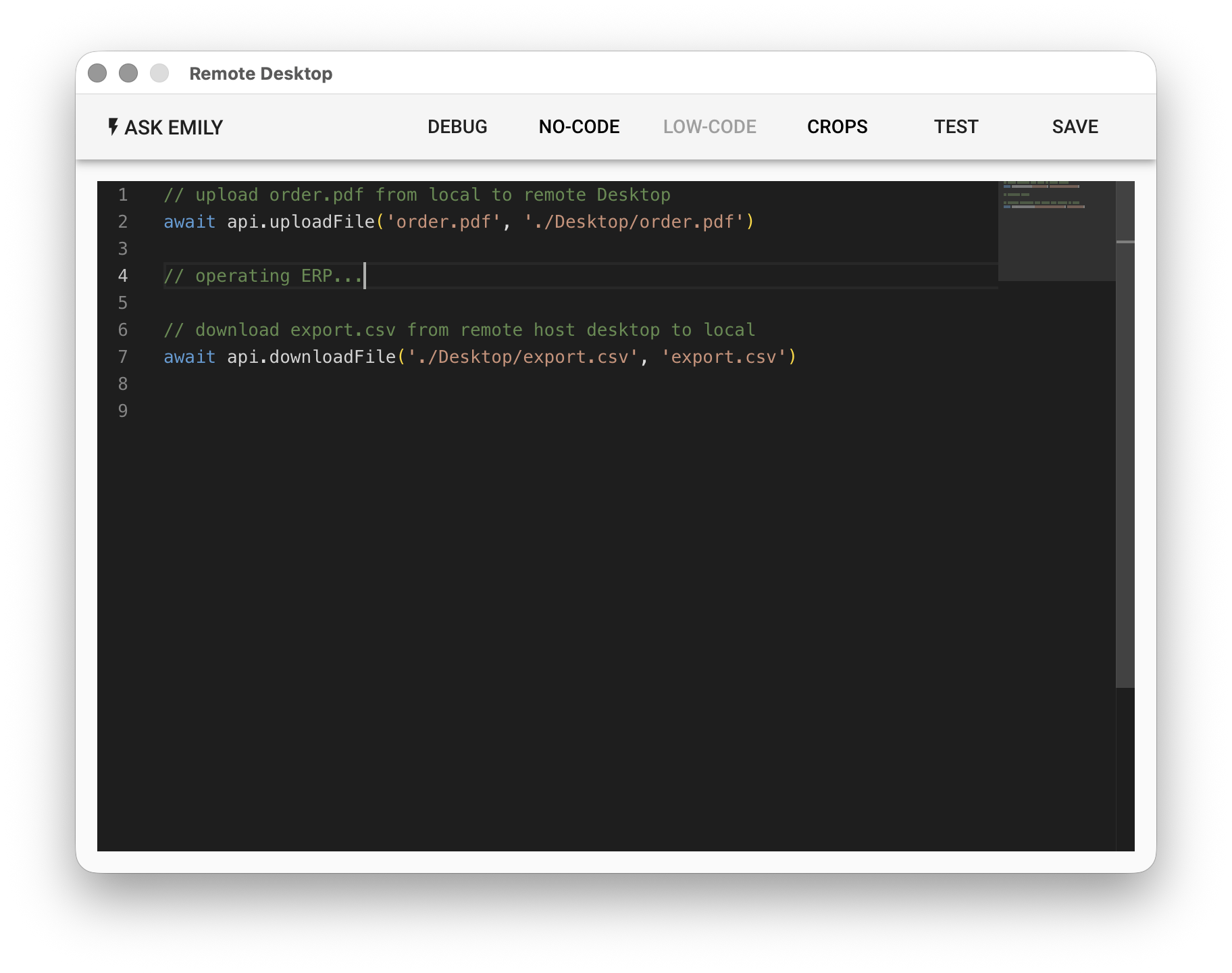This screenshot has height=973, width=1232.
Task: Click line number 8 in the gutter
Action: (123, 384)
